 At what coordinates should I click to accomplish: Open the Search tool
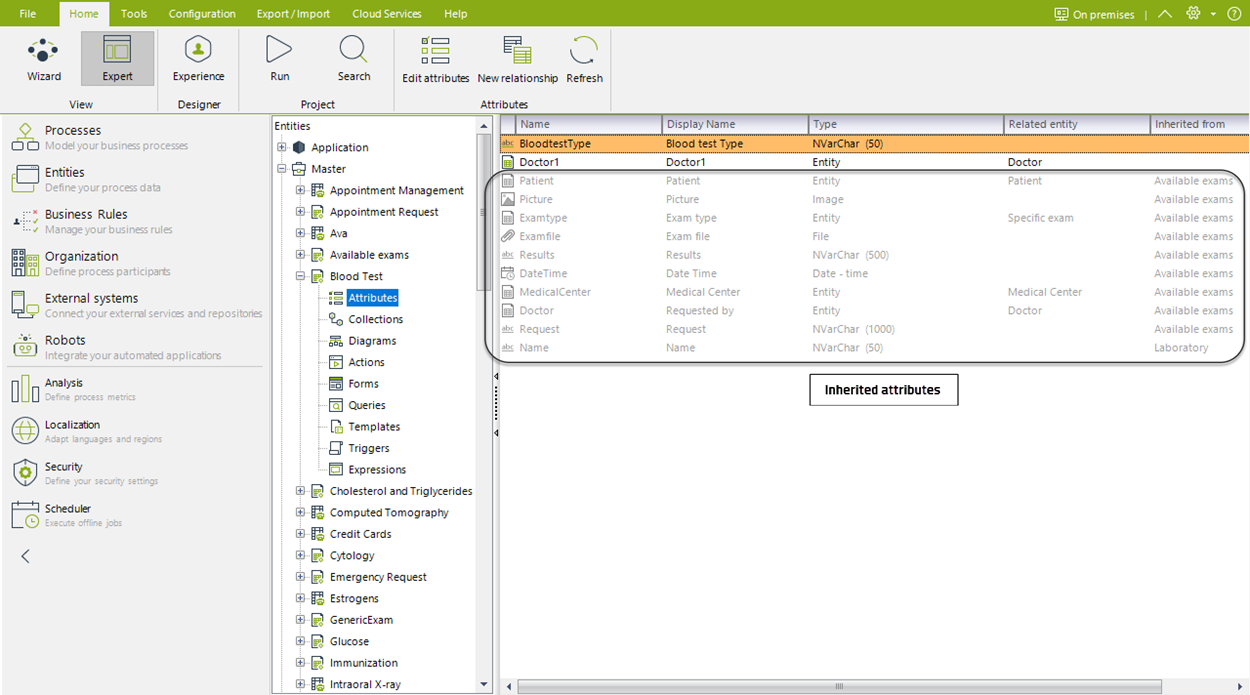[354, 59]
